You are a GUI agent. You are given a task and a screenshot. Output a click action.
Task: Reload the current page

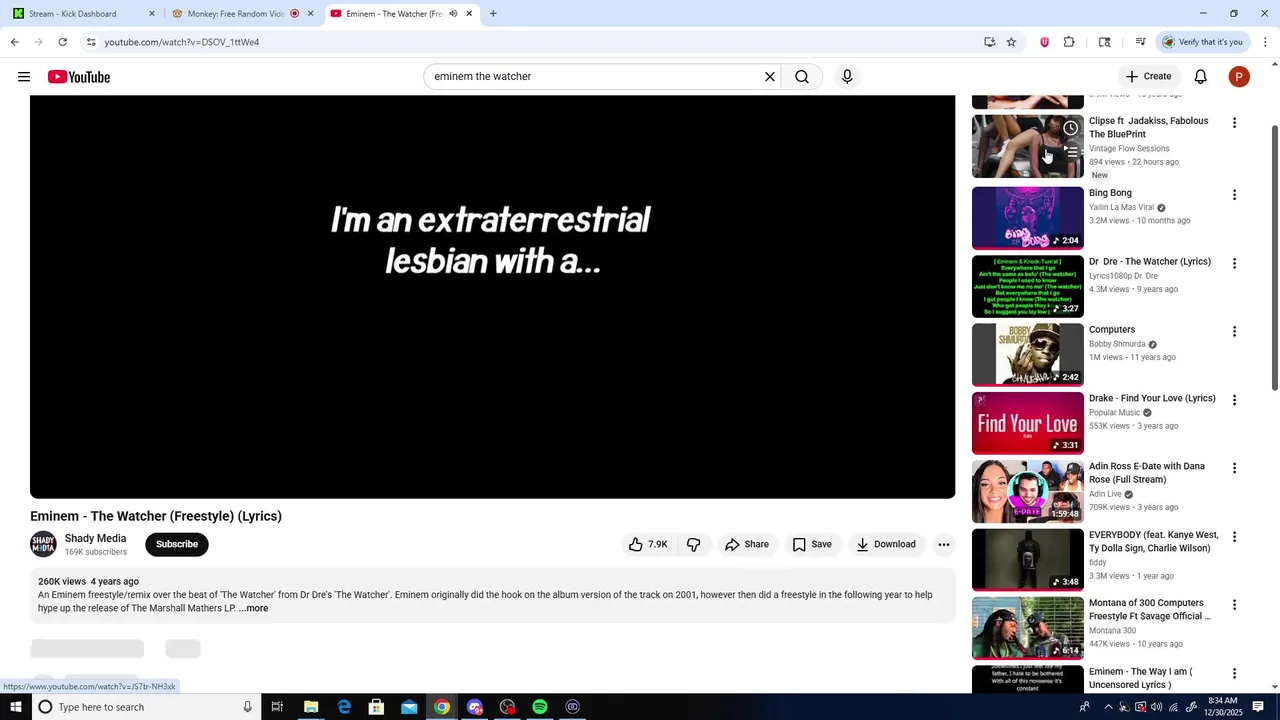(62, 42)
